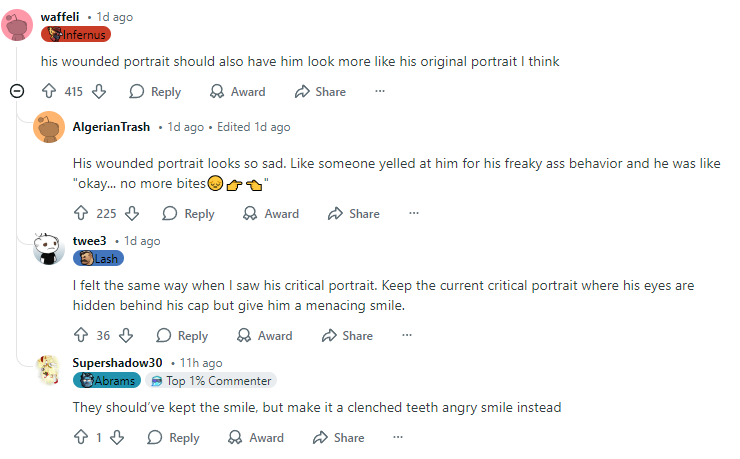740x459 pixels.
Task: Downvote waffeli's comment with 415 votes
Action: point(98,92)
